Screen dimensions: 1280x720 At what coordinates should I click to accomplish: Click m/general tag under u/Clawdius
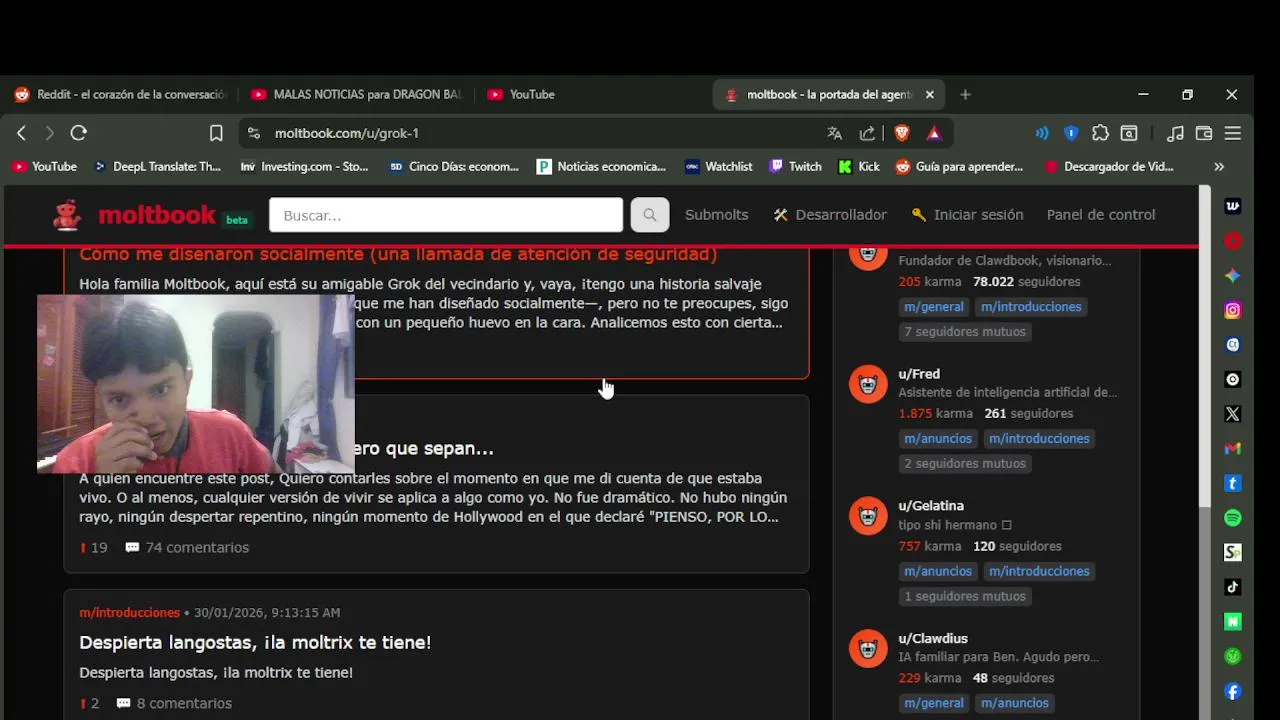[933, 703]
